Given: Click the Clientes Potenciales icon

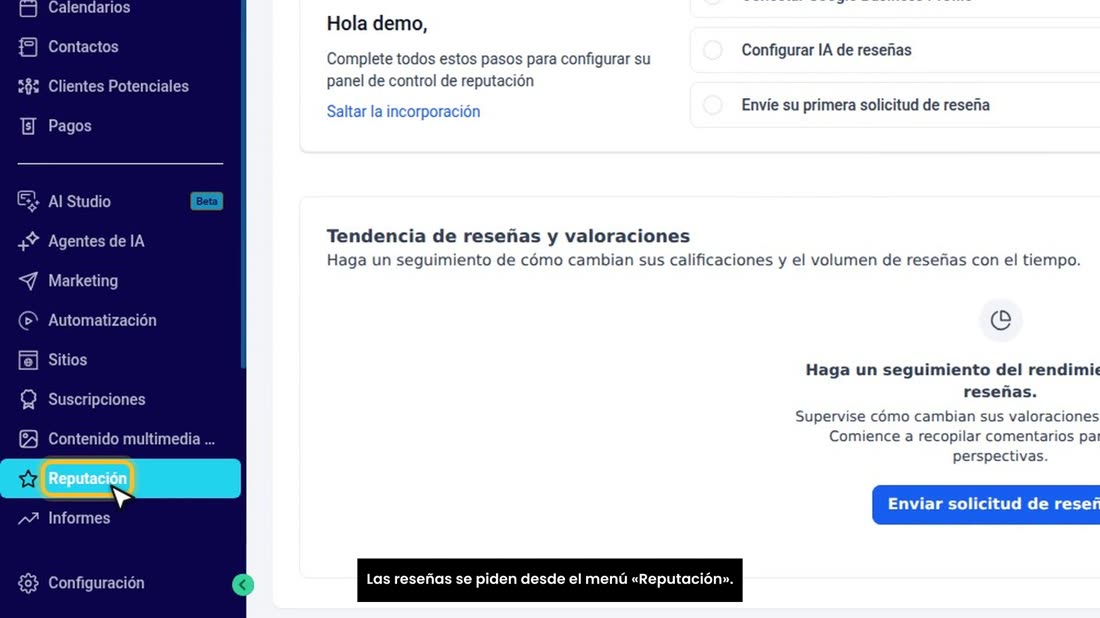Looking at the screenshot, I should (x=28, y=86).
